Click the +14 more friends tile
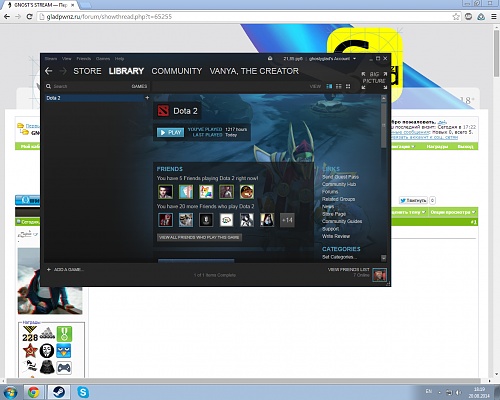This screenshot has height=400, width=500. click(287, 220)
